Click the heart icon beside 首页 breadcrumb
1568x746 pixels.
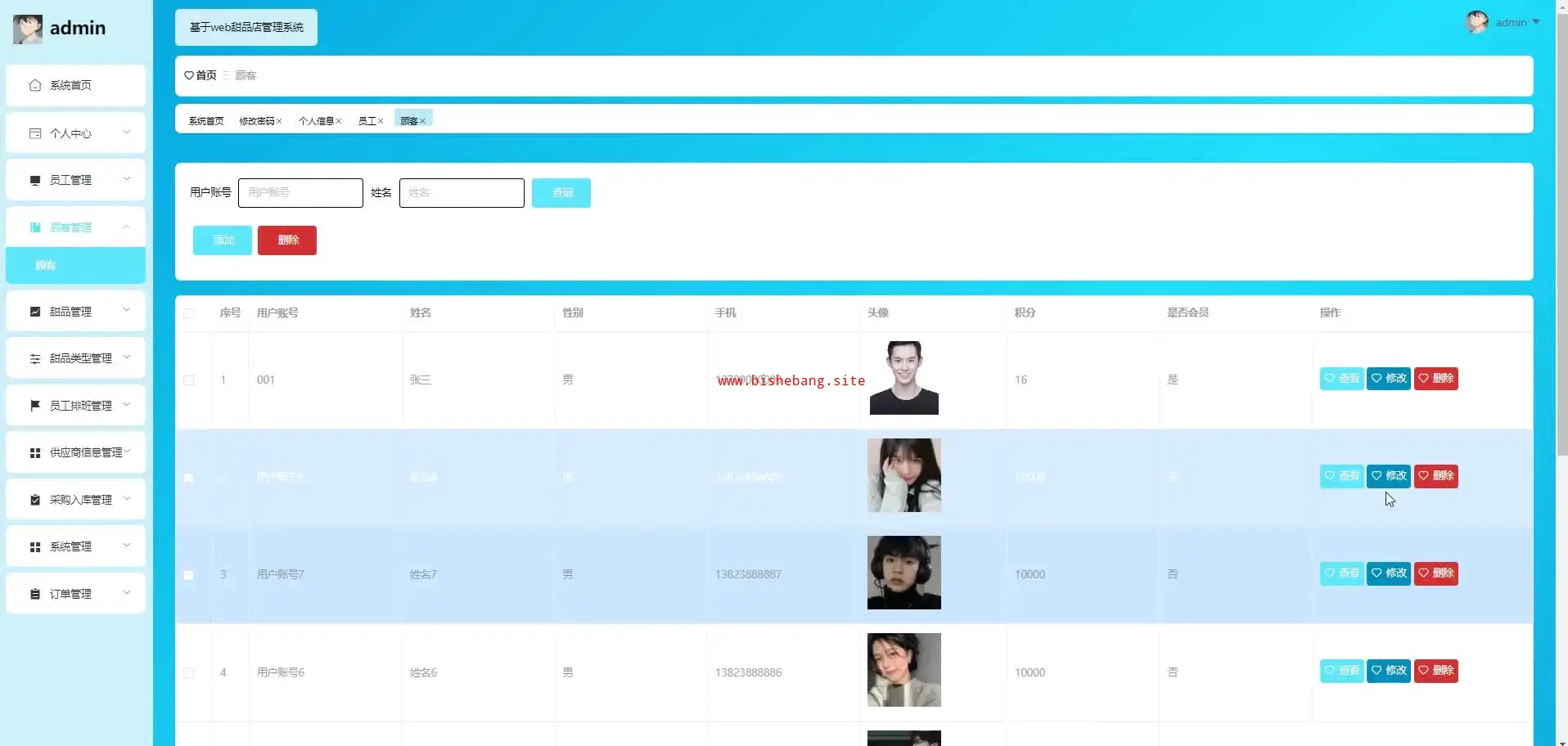tap(189, 75)
